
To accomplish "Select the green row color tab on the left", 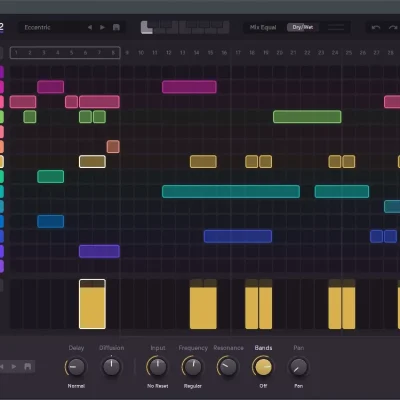I will coord(2,117).
